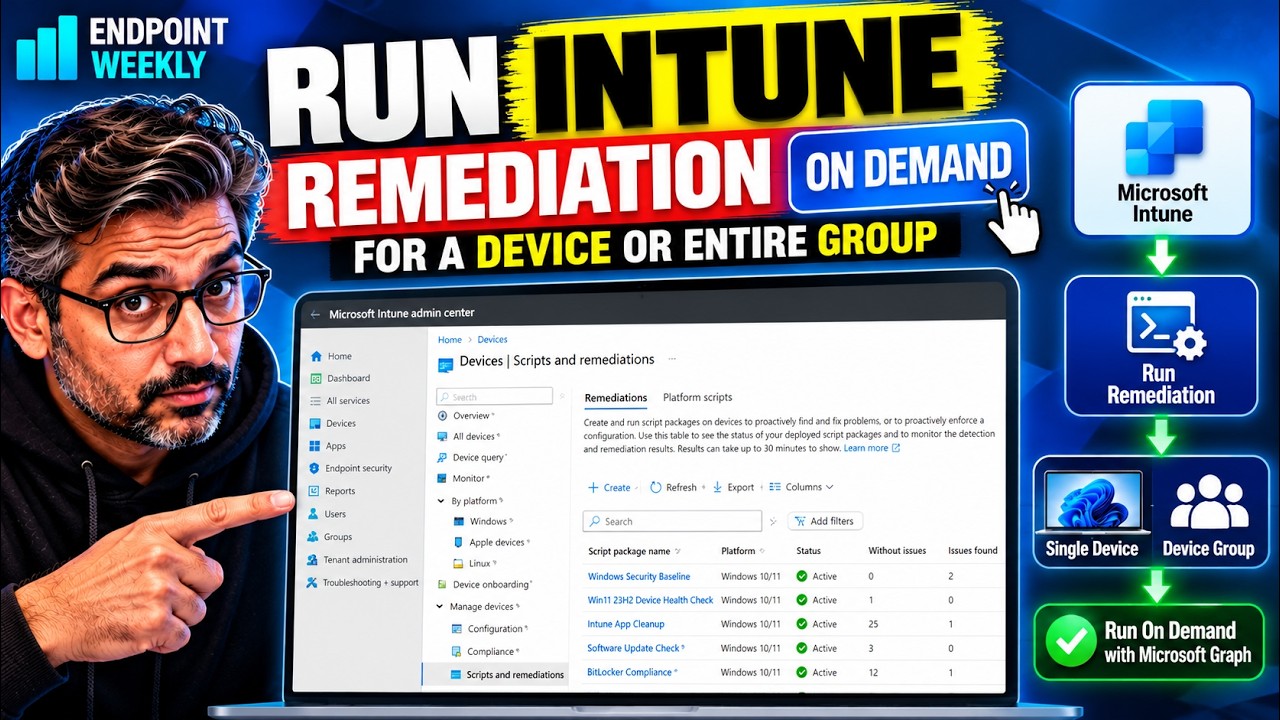This screenshot has width=1280, height=720.
Task: Click the Add filters button
Action: click(825, 521)
